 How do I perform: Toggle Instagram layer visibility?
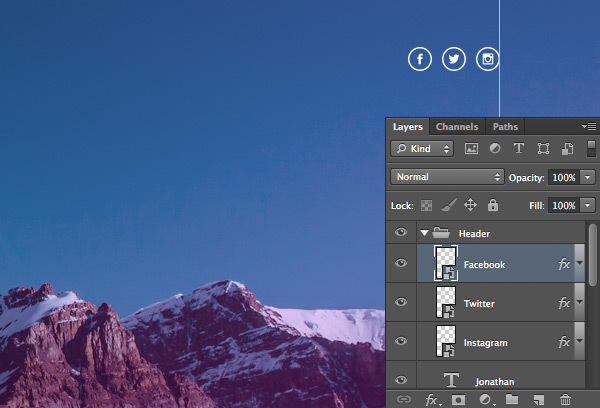[x=401, y=341]
